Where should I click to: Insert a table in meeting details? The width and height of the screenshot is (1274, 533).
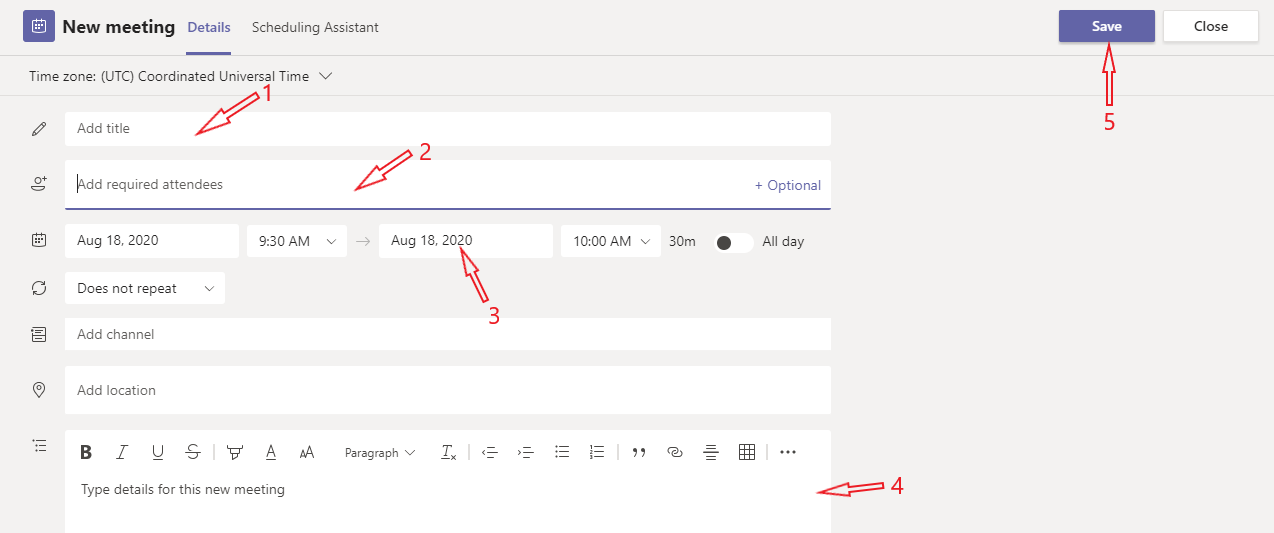coord(746,452)
